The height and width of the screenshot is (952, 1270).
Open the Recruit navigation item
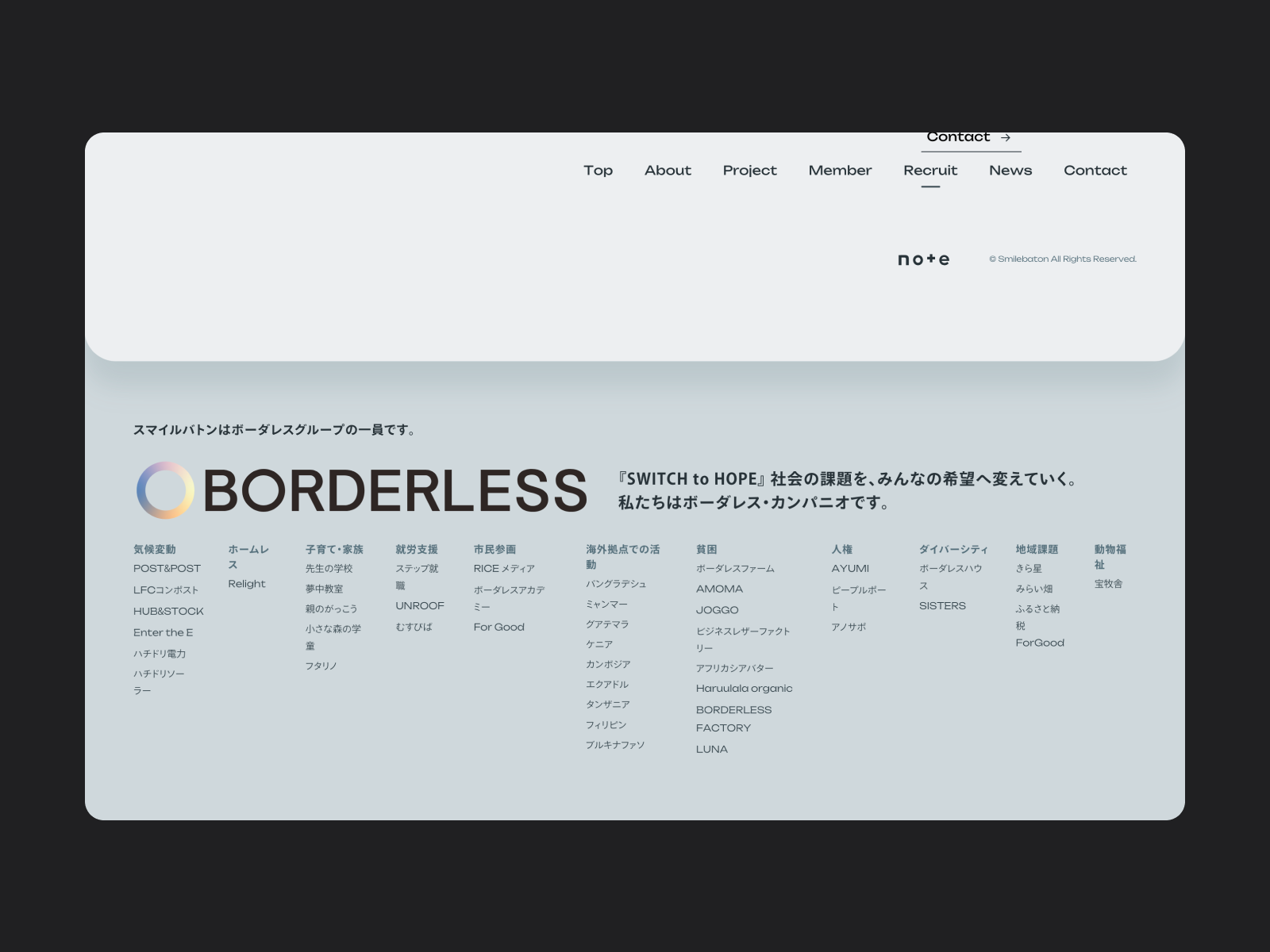pos(930,171)
